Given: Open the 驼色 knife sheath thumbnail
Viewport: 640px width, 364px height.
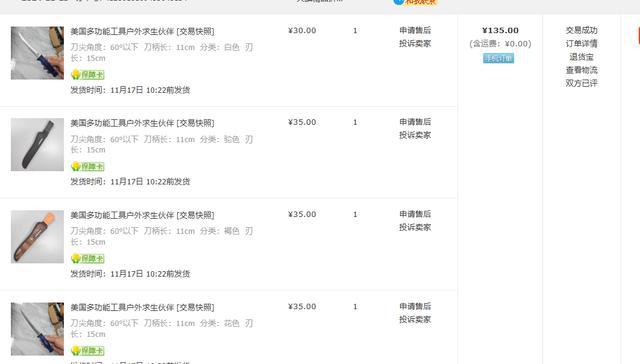Looking at the screenshot, I should [x=37, y=144].
